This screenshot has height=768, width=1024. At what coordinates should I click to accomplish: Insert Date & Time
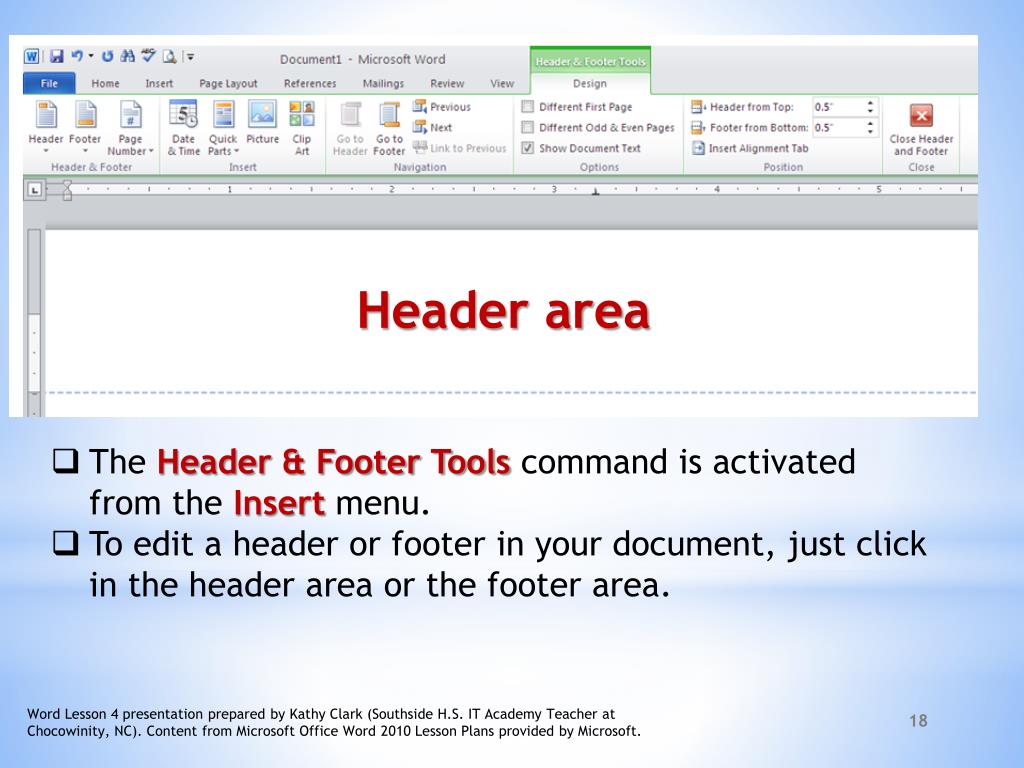(184, 128)
